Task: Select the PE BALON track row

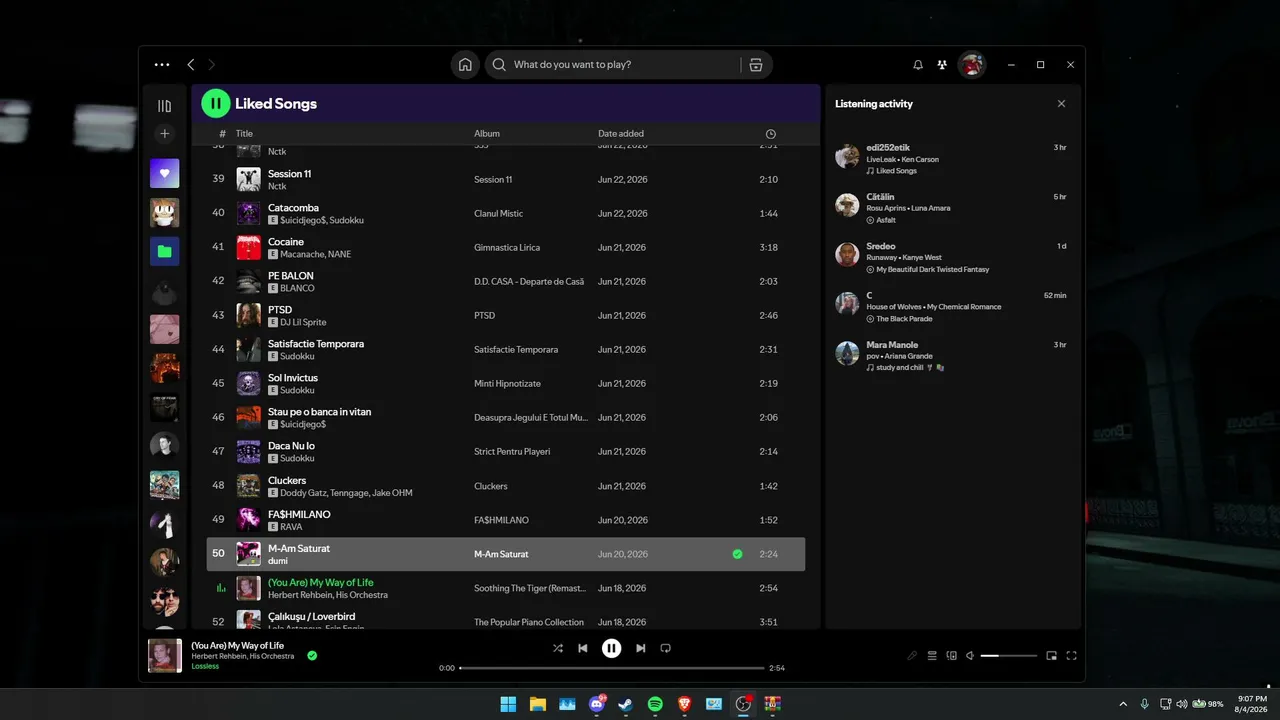Action: point(506,282)
